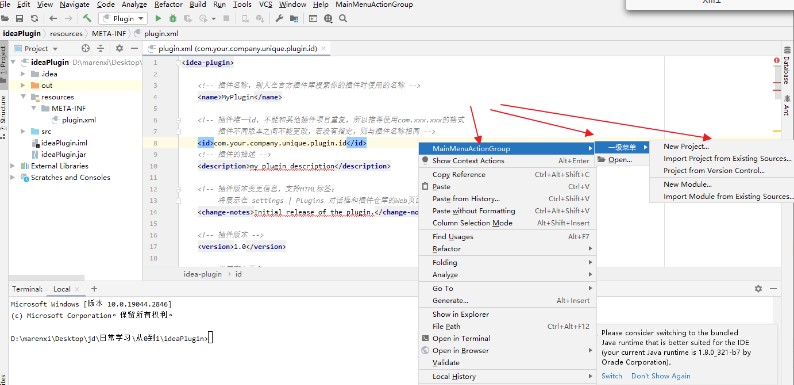Click the Switch link in notification
Viewport: 794px width, 385px height.
point(611,376)
